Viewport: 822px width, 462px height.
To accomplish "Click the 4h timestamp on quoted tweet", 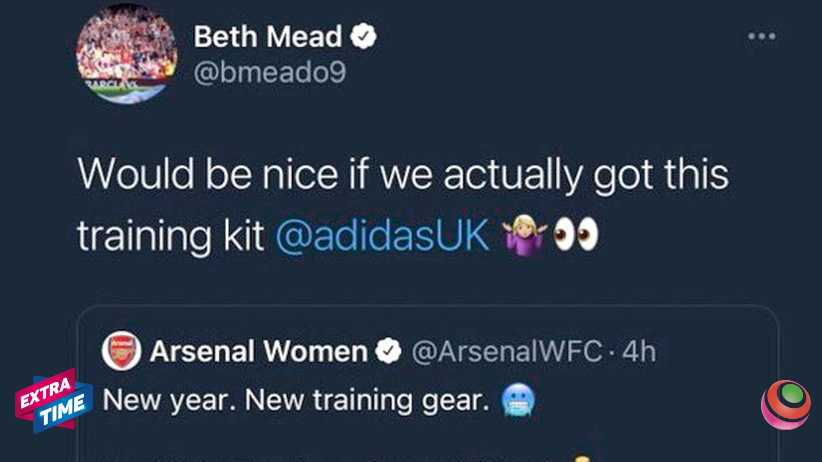I will coord(640,351).
